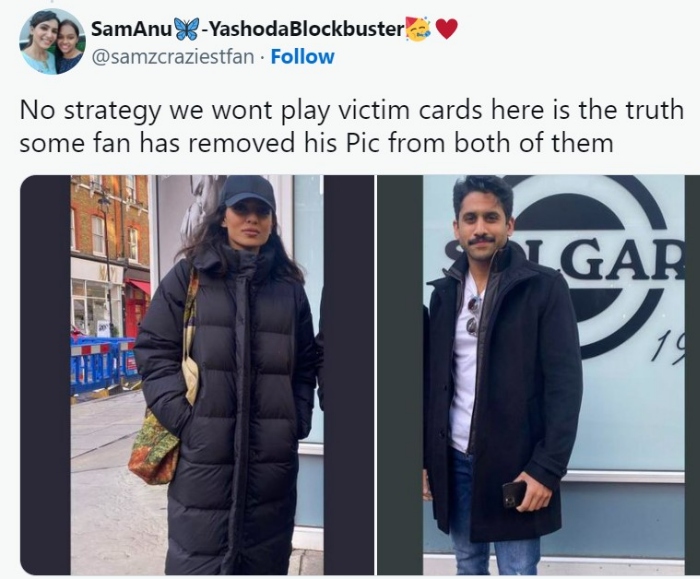Click the phone held in the right photo
Viewport: 700px width, 579px height.
(x=514, y=494)
